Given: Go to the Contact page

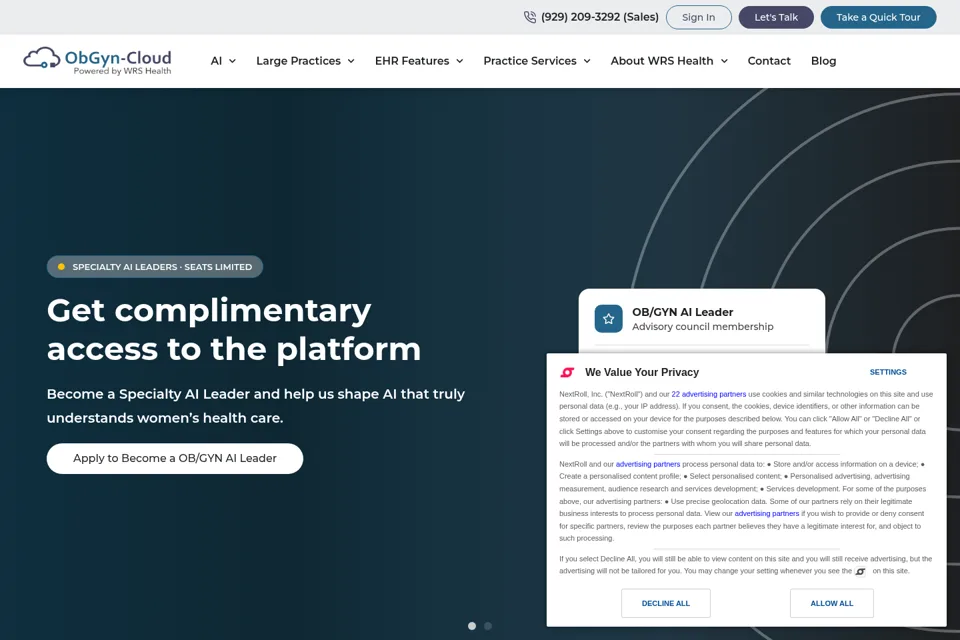Looking at the screenshot, I should click(769, 61).
